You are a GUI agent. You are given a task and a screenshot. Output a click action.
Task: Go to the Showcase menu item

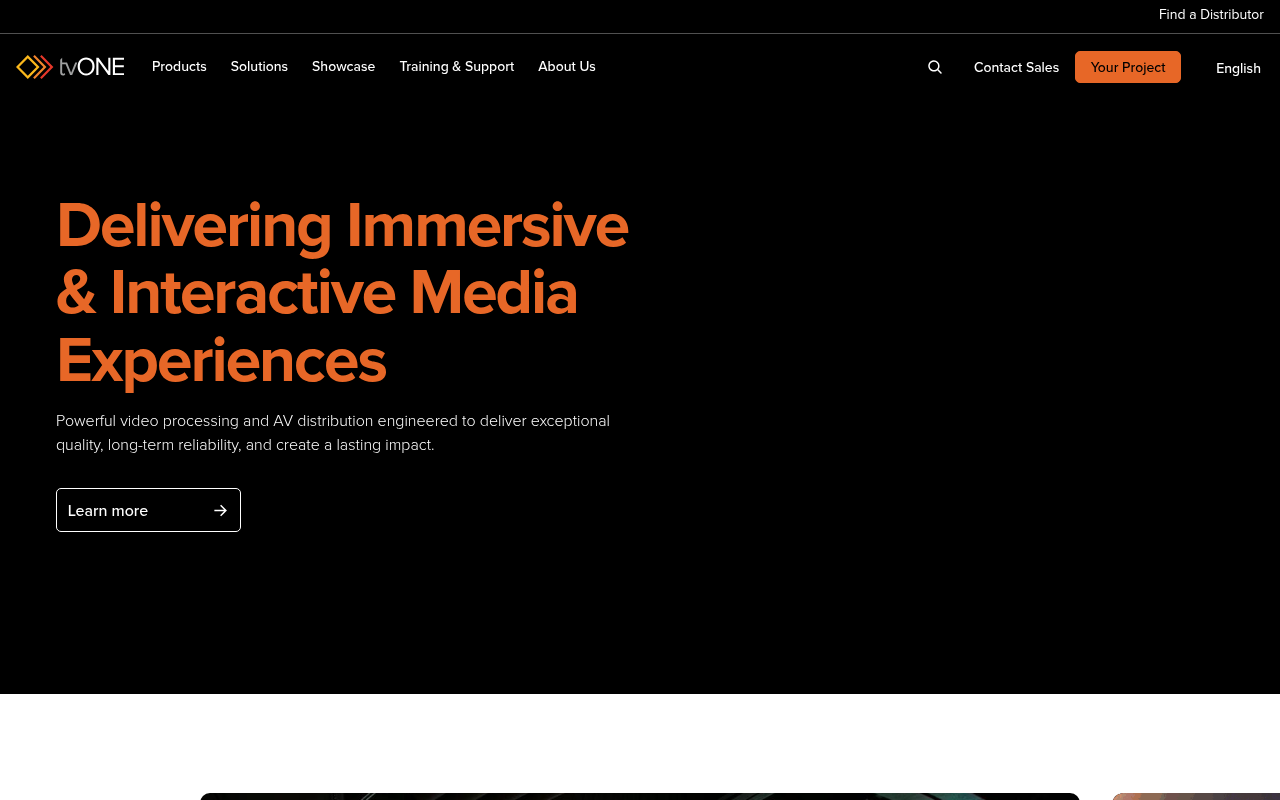click(343, 66)
